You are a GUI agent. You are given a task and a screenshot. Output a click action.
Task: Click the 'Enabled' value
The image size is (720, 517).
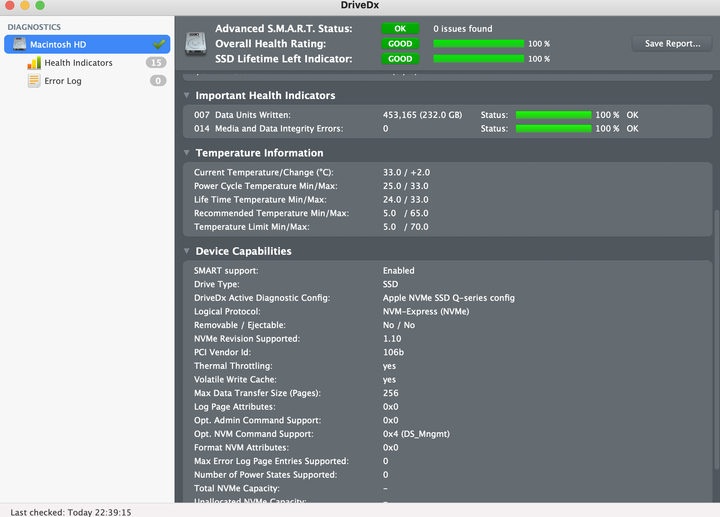(x=399, y=271)
